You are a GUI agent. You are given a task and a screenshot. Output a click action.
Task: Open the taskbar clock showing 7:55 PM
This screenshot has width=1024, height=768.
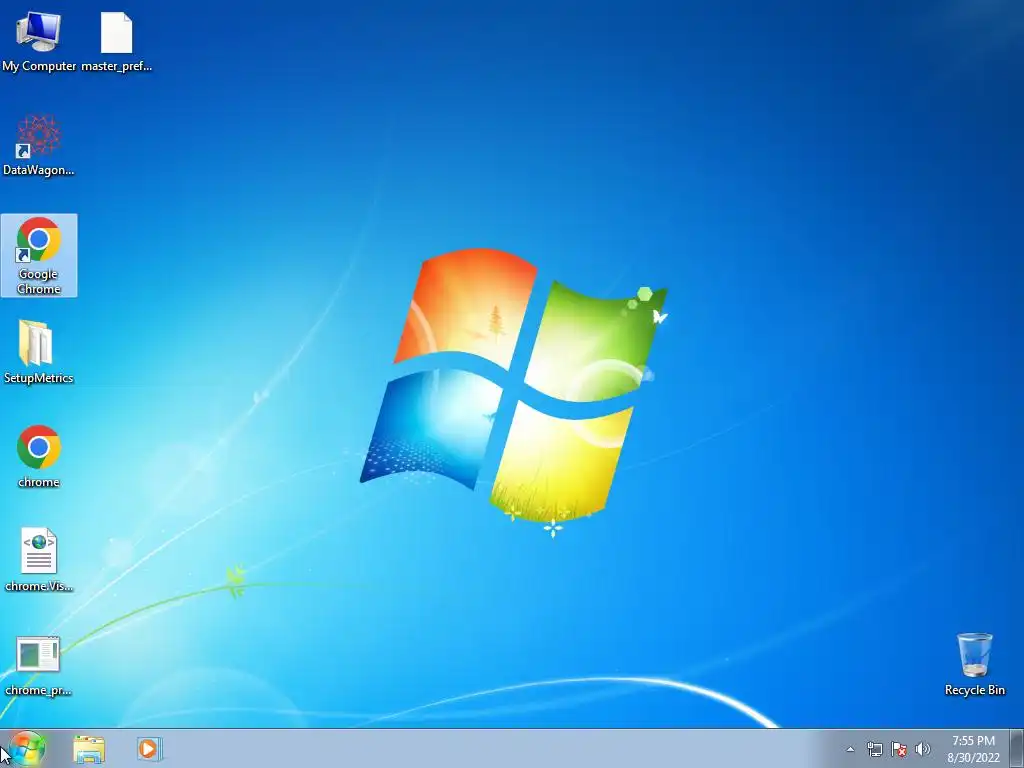tap(973, 749)
